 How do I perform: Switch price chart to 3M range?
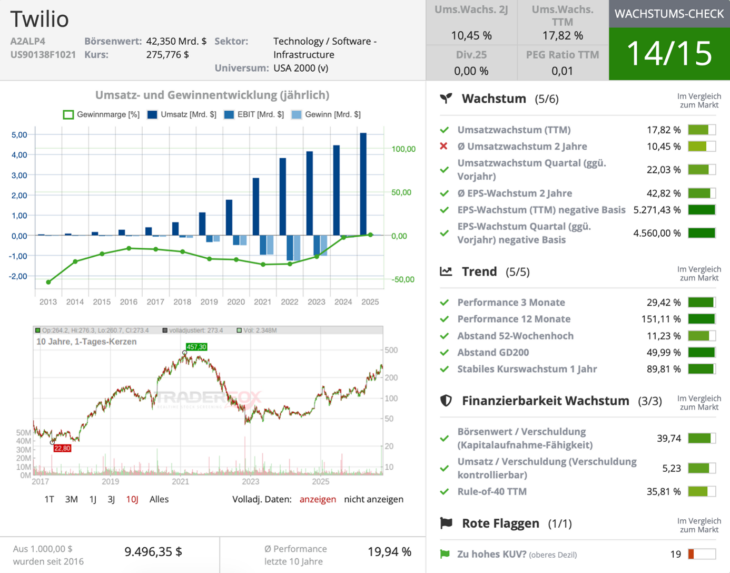(71, 499)
